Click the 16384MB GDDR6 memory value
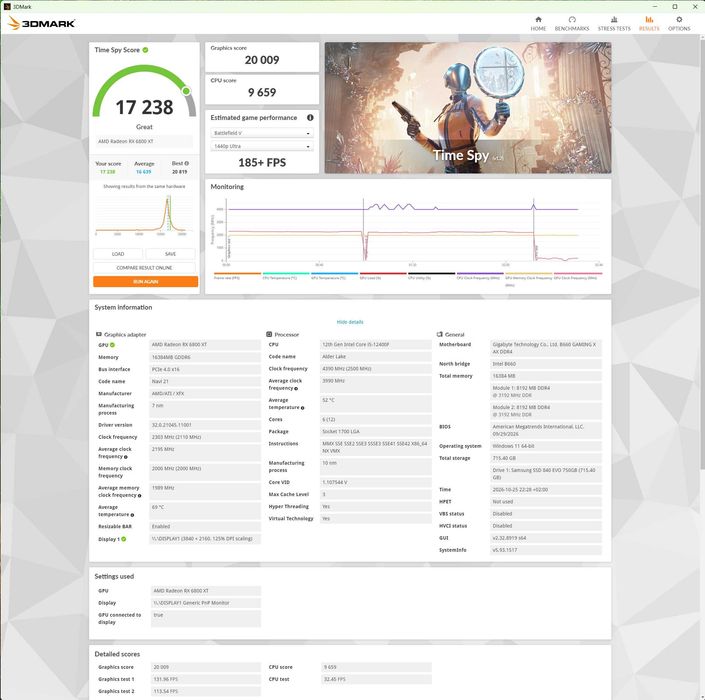This screenshot has height=700, width=705. point(205,357)
